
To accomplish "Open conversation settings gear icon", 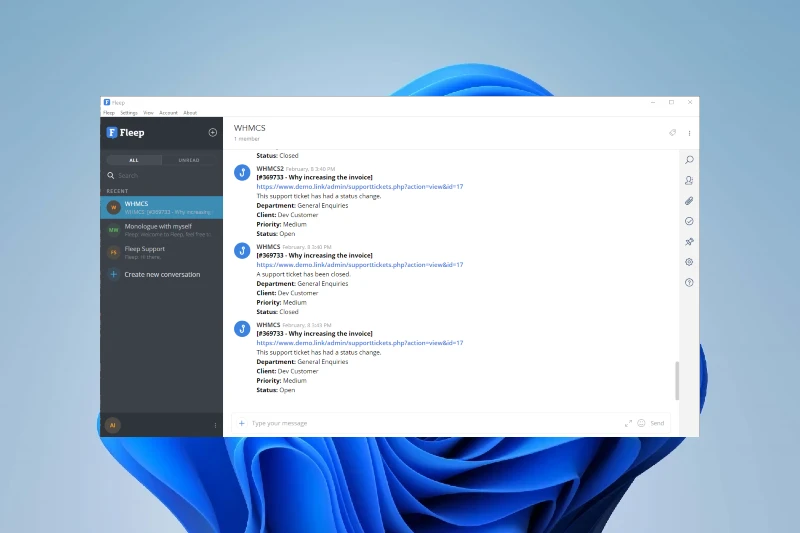I will pos(689,262).
